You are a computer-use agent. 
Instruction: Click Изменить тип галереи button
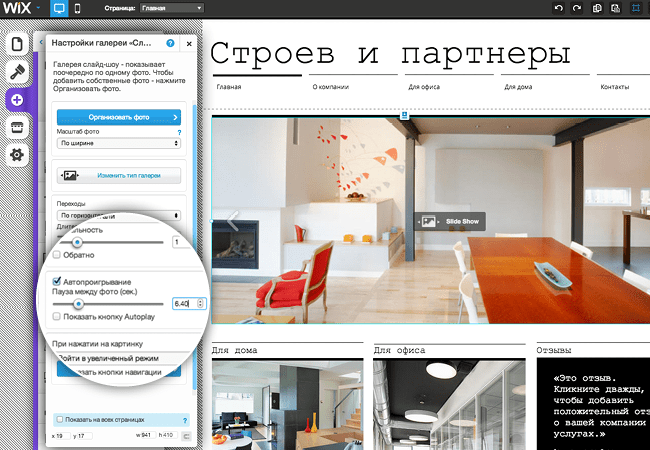[119, 175]
